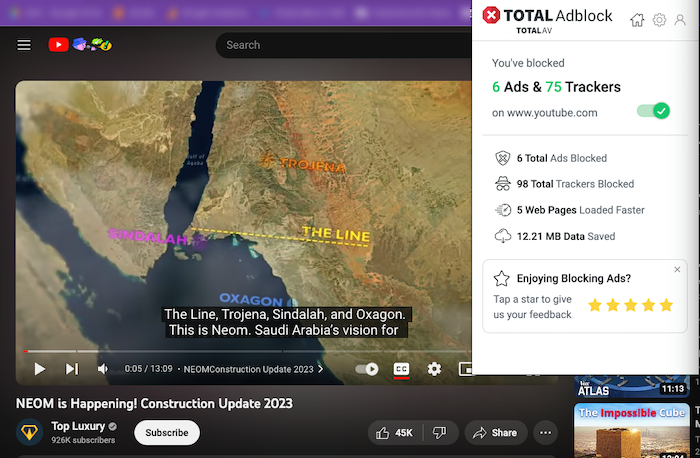The width and height of the screenshot is (700, 458).
Task: Disable ad blocking on www.youtube.com
Action: [x=653, y=111]
